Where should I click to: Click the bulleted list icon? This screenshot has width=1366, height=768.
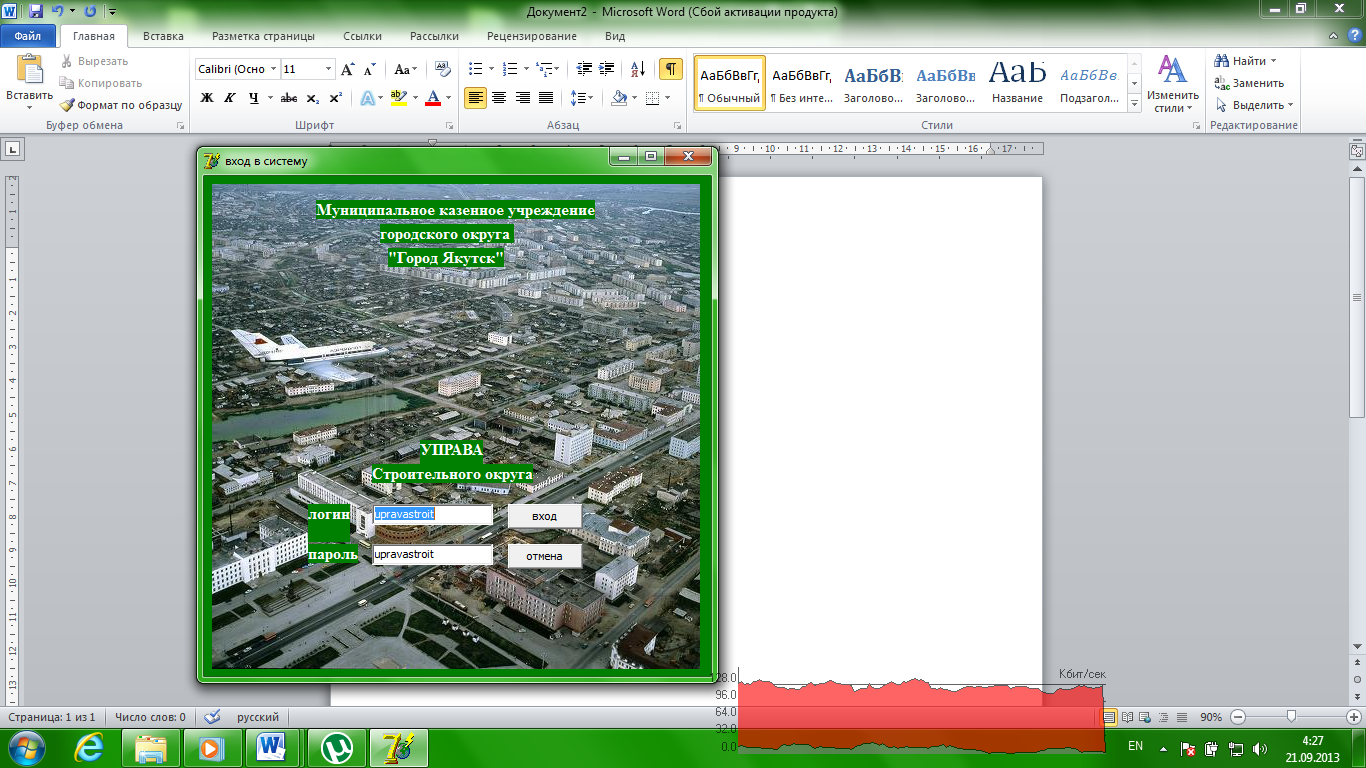pyautogui.click(x=475, y=69)
